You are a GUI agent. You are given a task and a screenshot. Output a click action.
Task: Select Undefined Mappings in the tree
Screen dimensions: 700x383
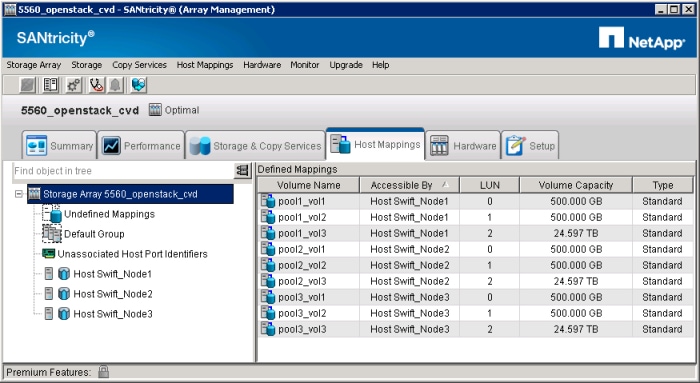[x=109, y=214]
